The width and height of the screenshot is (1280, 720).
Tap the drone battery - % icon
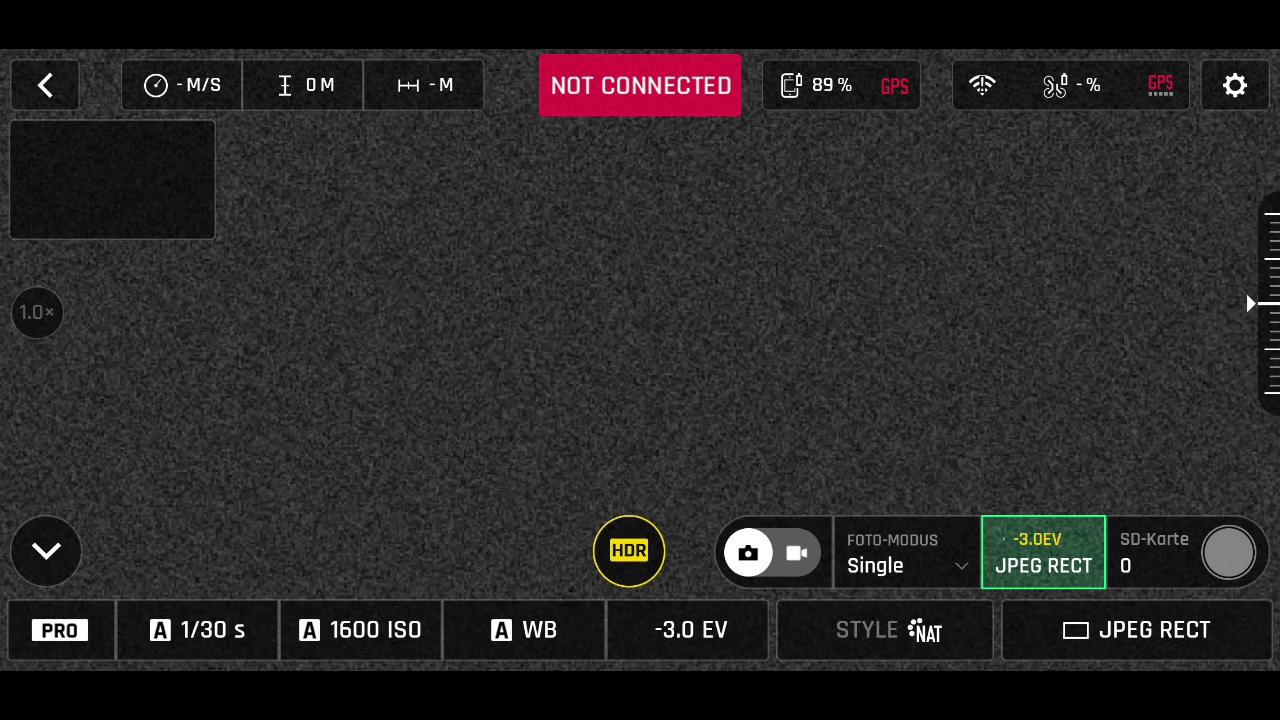[1070, 85]
